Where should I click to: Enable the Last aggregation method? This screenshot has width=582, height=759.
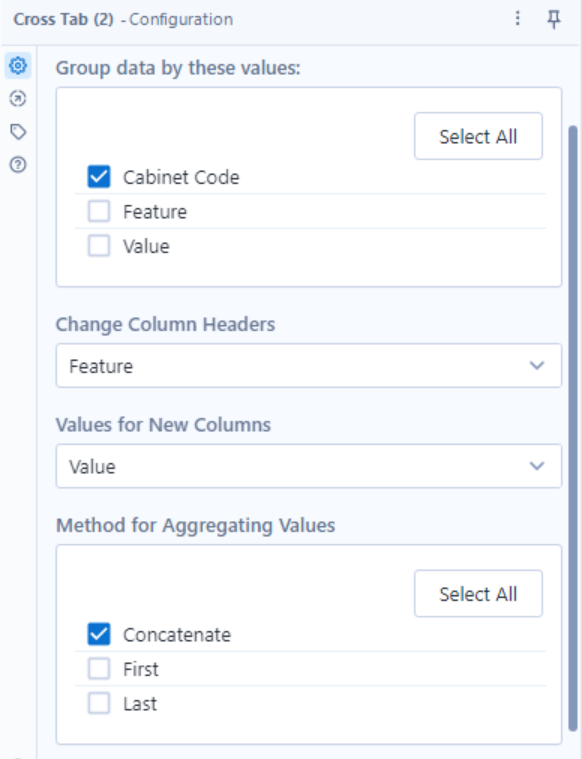pyautogui.click(x=99, y=703)
